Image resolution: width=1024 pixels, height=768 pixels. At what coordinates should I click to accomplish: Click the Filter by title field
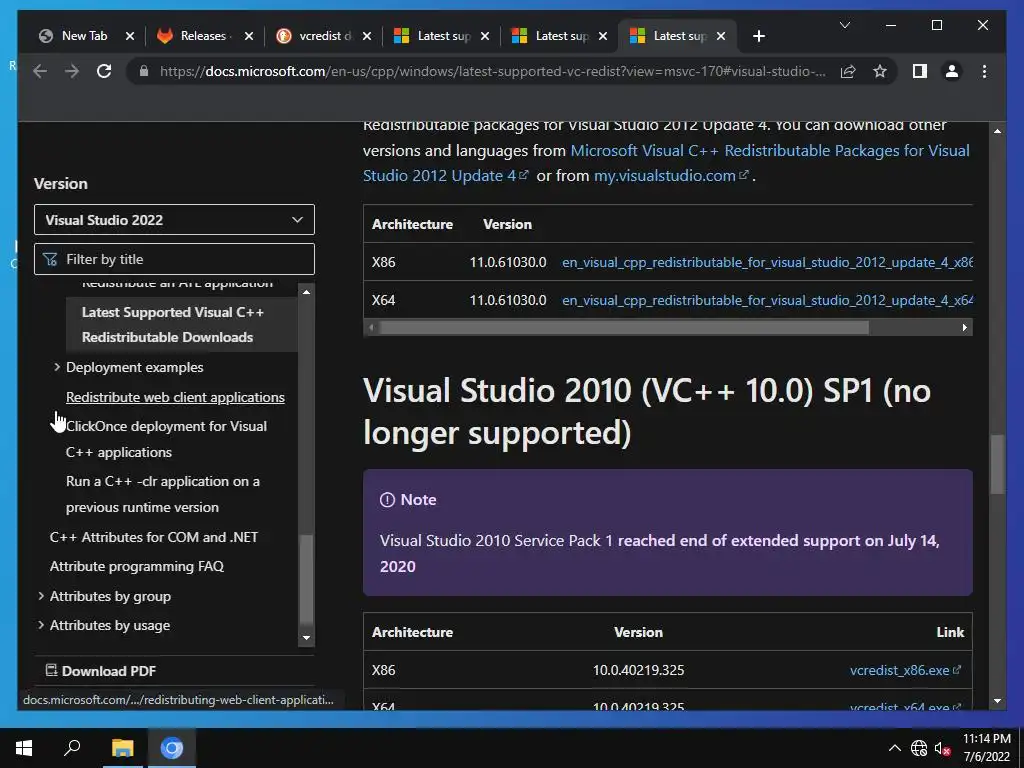(174, 259)
